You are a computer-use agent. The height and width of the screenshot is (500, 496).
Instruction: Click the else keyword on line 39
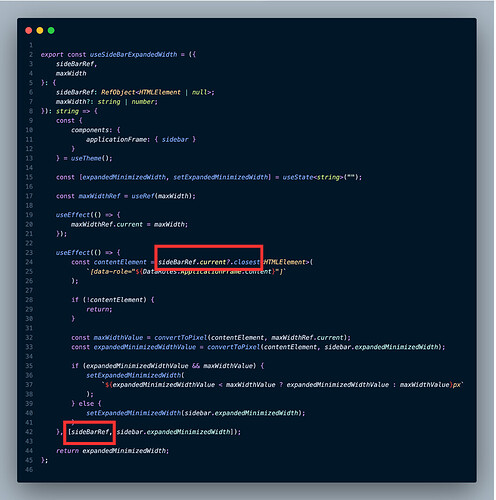coord(86,404)
